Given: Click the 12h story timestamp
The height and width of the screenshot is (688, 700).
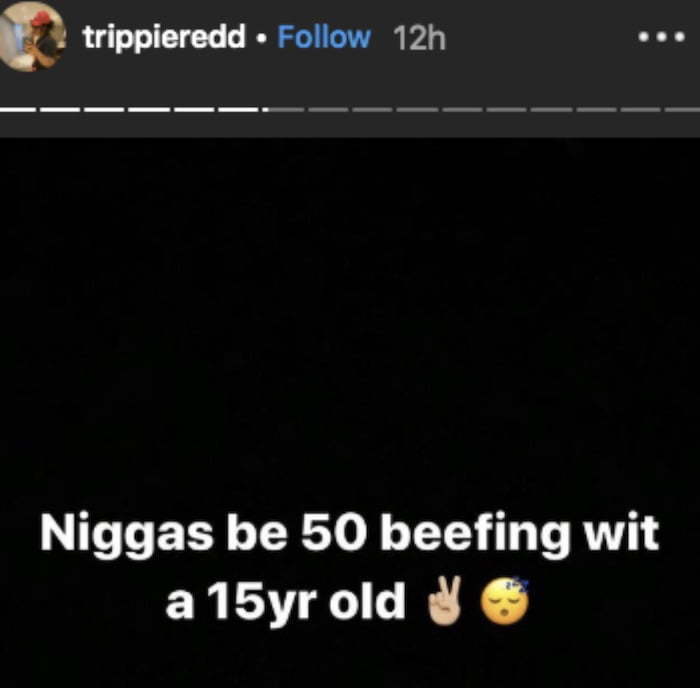Looking at the screenshot, I should point(419,38).
